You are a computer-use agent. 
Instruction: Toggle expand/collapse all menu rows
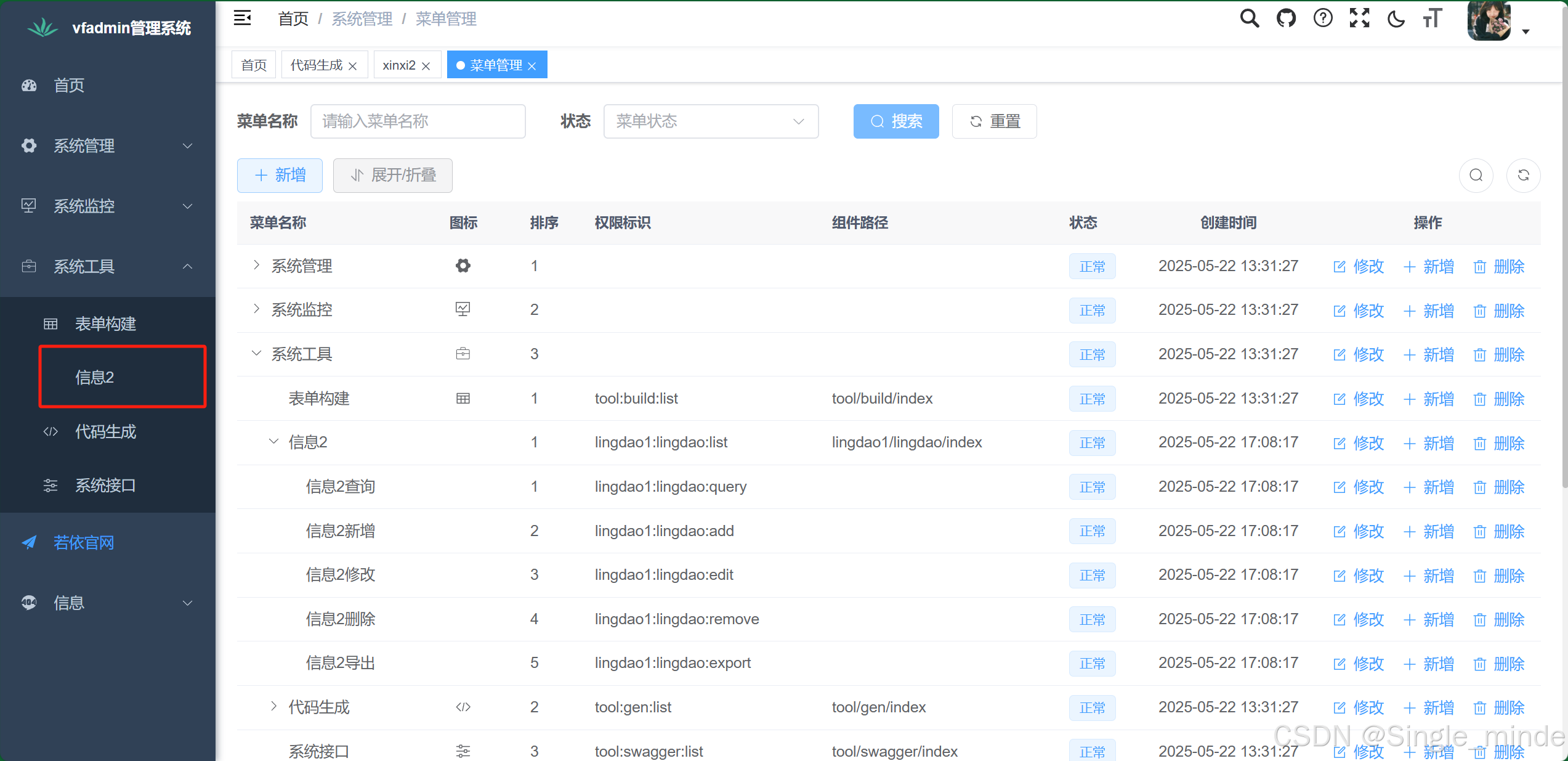pos(393,176)
